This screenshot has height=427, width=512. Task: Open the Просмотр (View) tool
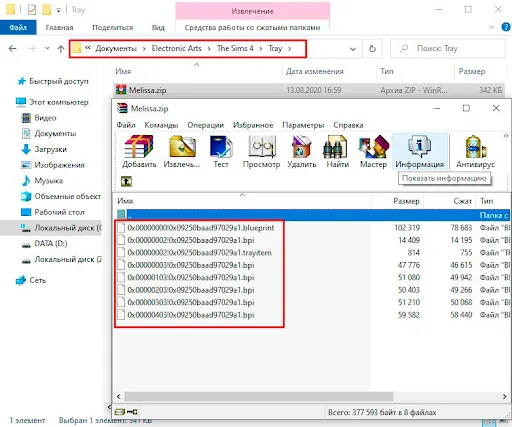261,151
